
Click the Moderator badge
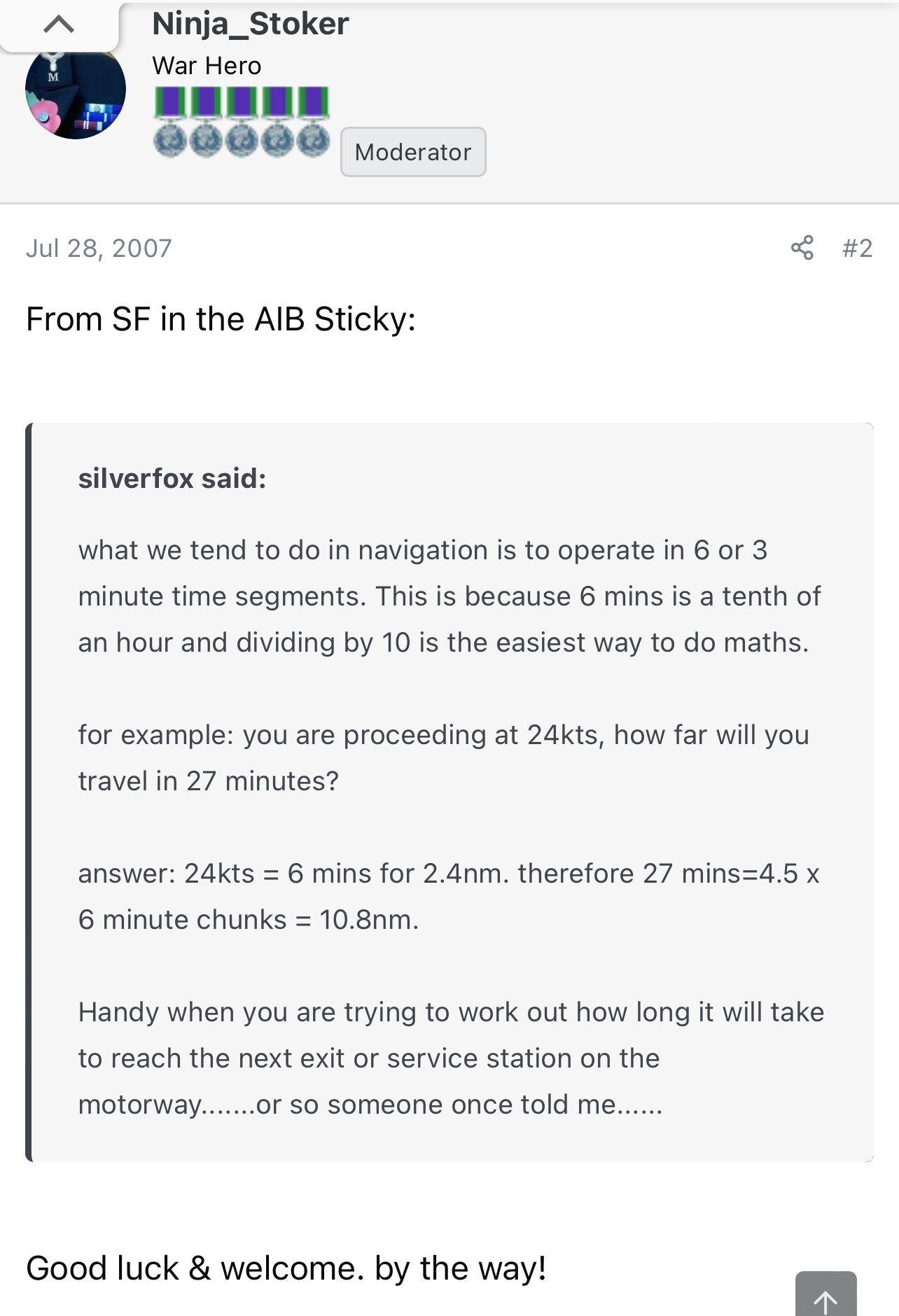(x=413, y=152)
